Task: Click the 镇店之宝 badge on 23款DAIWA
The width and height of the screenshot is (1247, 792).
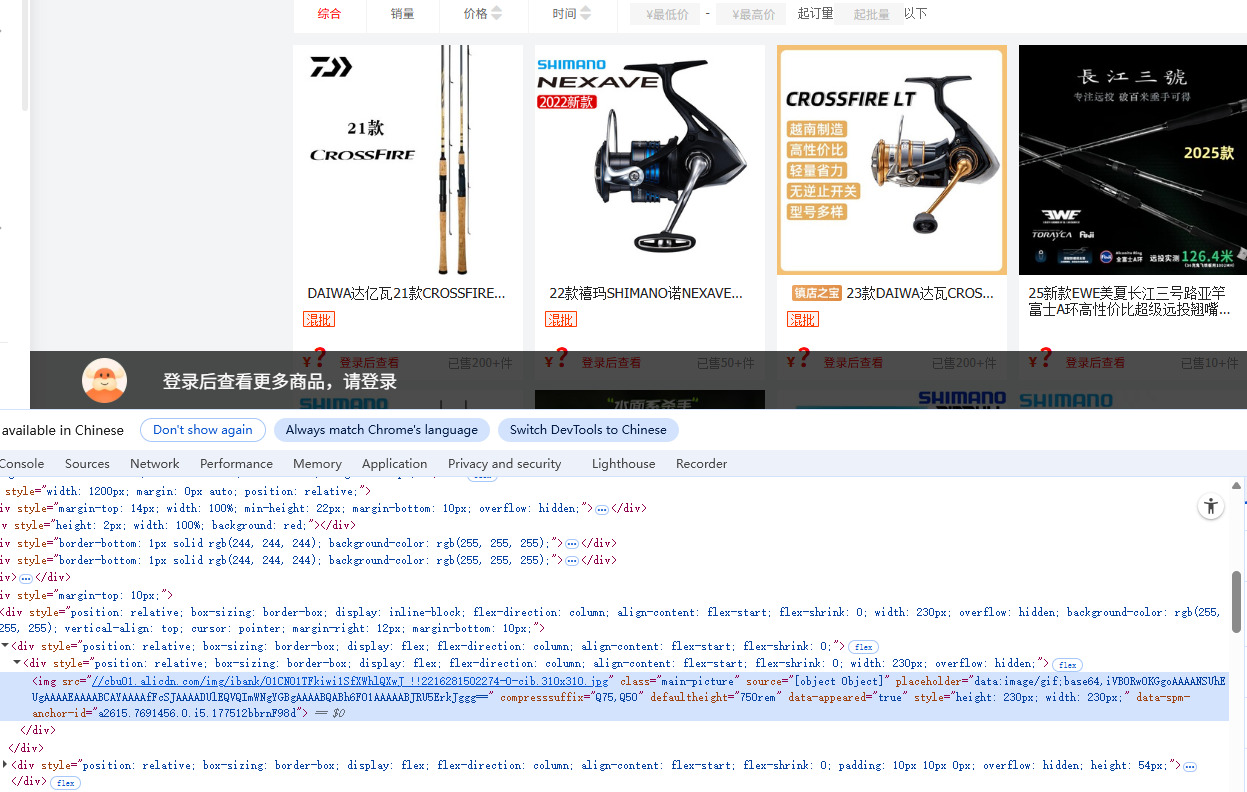Action: pos(817,293)
